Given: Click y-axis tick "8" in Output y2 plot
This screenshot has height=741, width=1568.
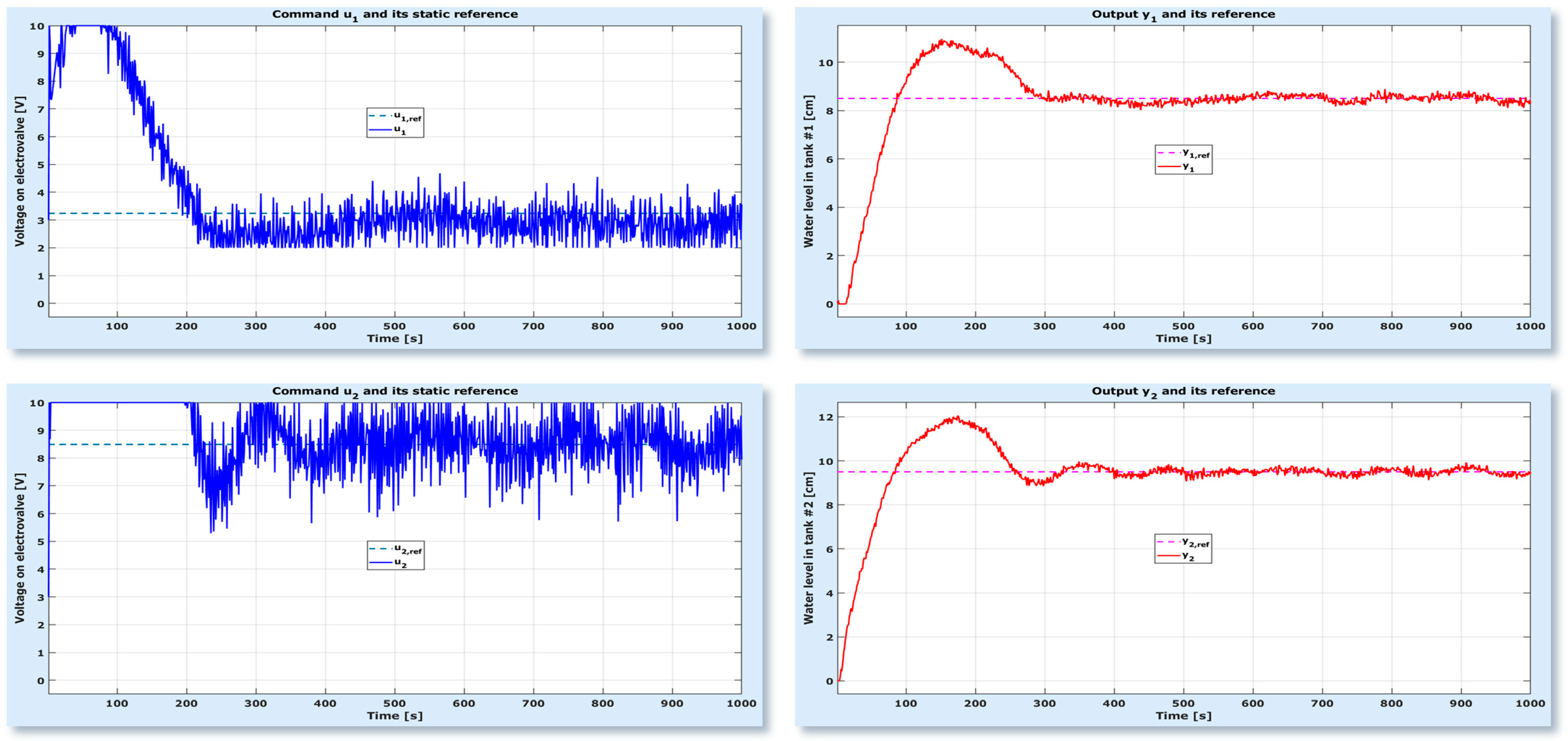Looking at the screenshot, I should 829,505.
